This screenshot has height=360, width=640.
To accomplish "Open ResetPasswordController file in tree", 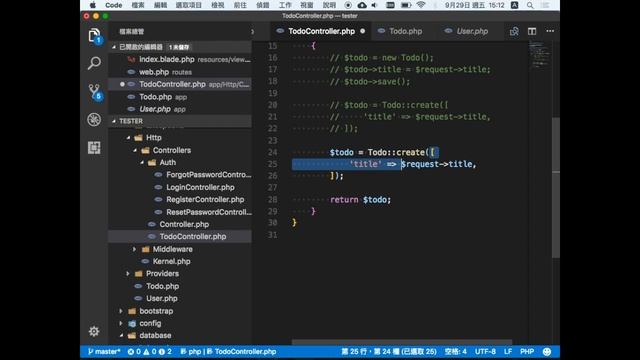I will [x=180, y=212].
